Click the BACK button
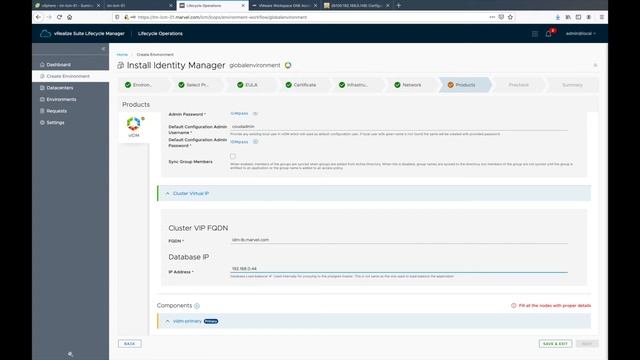 (x=130, y=344)
